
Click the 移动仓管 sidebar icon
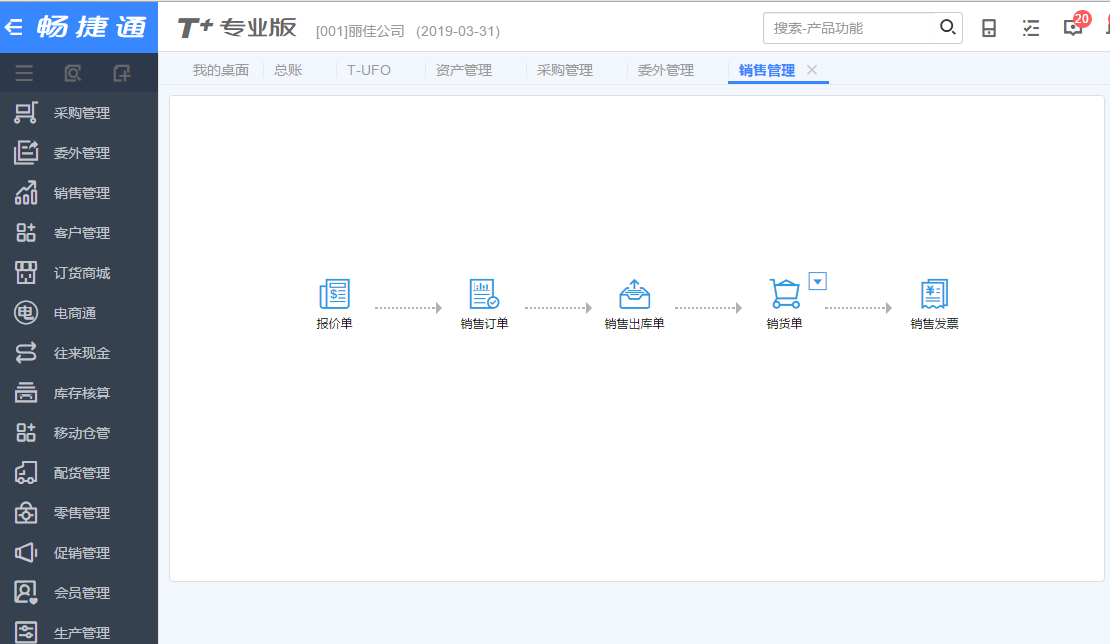coord(25,432)
